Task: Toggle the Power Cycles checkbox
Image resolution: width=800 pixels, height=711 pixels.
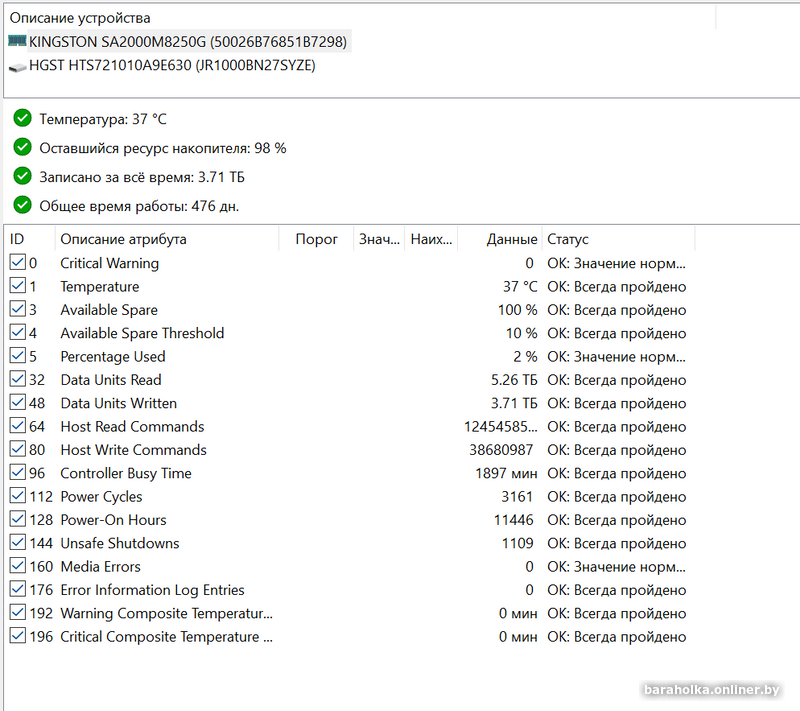Action: 18,496
